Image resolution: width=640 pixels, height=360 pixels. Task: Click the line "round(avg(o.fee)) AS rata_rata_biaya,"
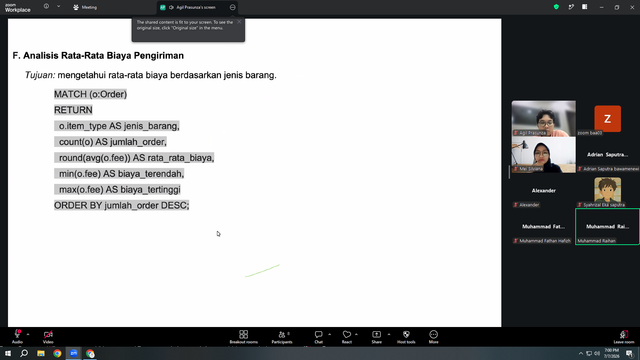pos(136,158)
